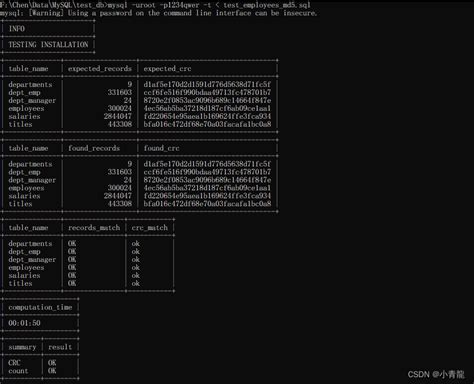Click the expected_crc column header

(167, 69)
